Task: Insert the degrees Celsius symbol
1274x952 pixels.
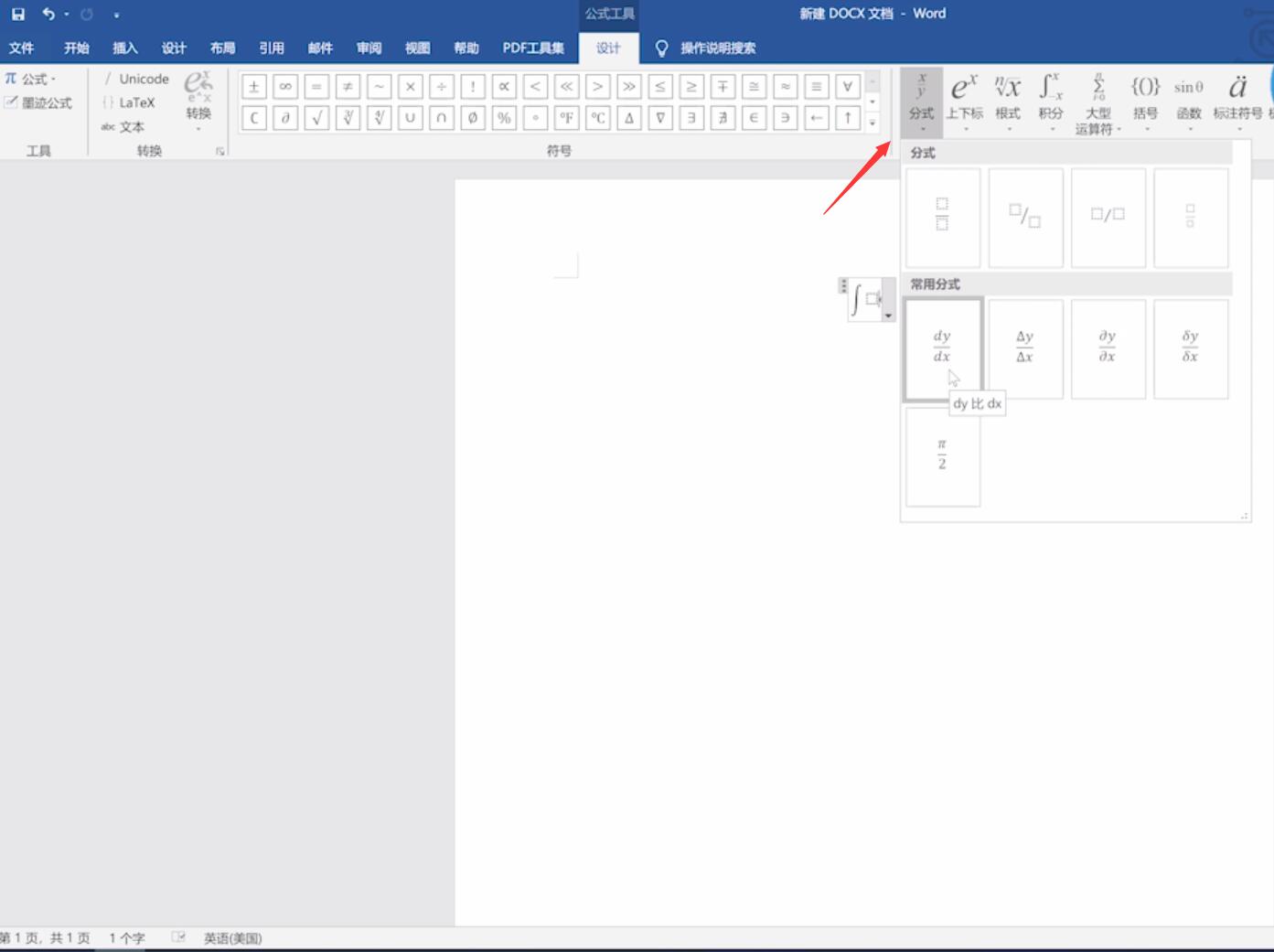Action: pyautogui.click(x=598, y=118)
